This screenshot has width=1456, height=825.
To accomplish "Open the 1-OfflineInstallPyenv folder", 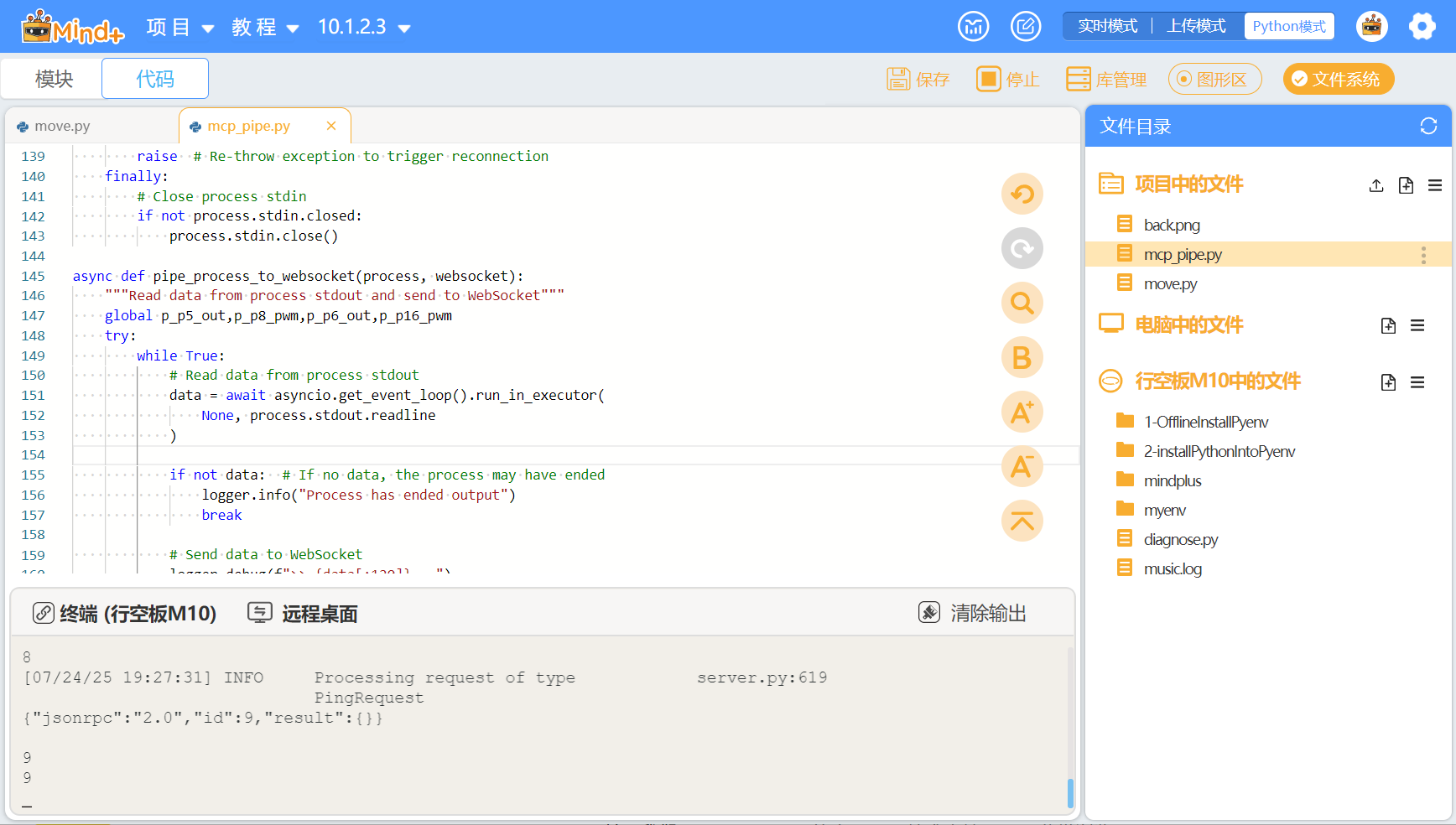I will pos(1205,422).
